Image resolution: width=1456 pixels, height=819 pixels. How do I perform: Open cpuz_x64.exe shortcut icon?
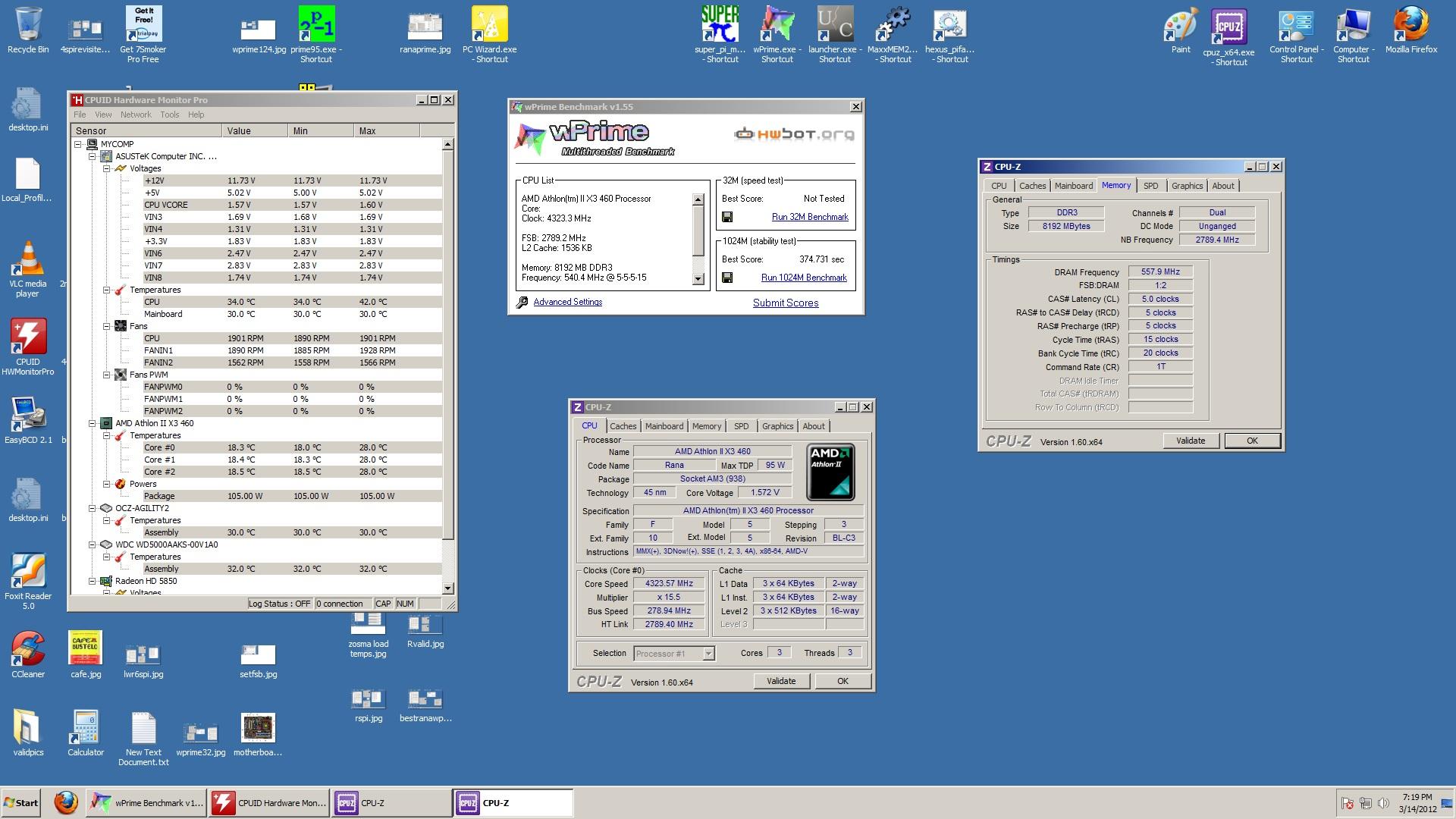(1228, 36)
